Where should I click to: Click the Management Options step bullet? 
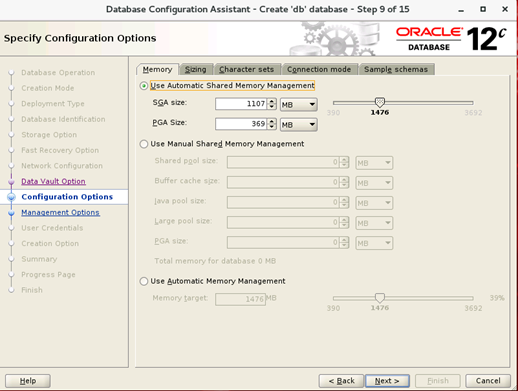tap(11, 213)
